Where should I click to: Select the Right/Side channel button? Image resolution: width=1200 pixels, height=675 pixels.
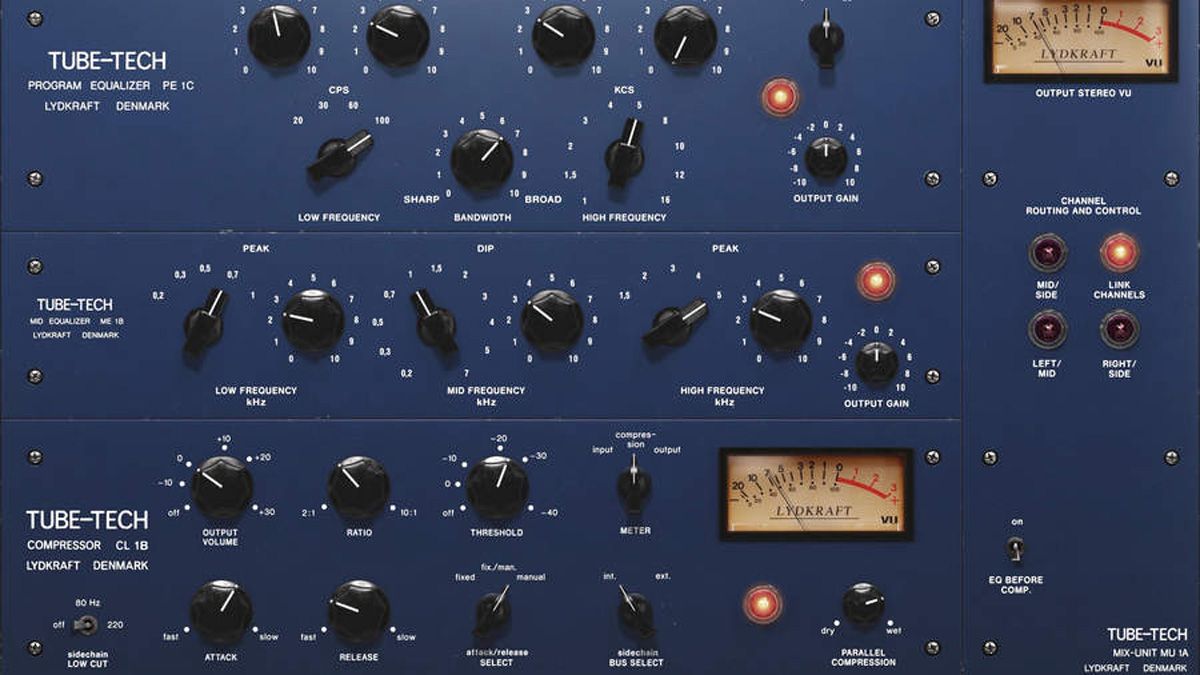coord(1120,329)
